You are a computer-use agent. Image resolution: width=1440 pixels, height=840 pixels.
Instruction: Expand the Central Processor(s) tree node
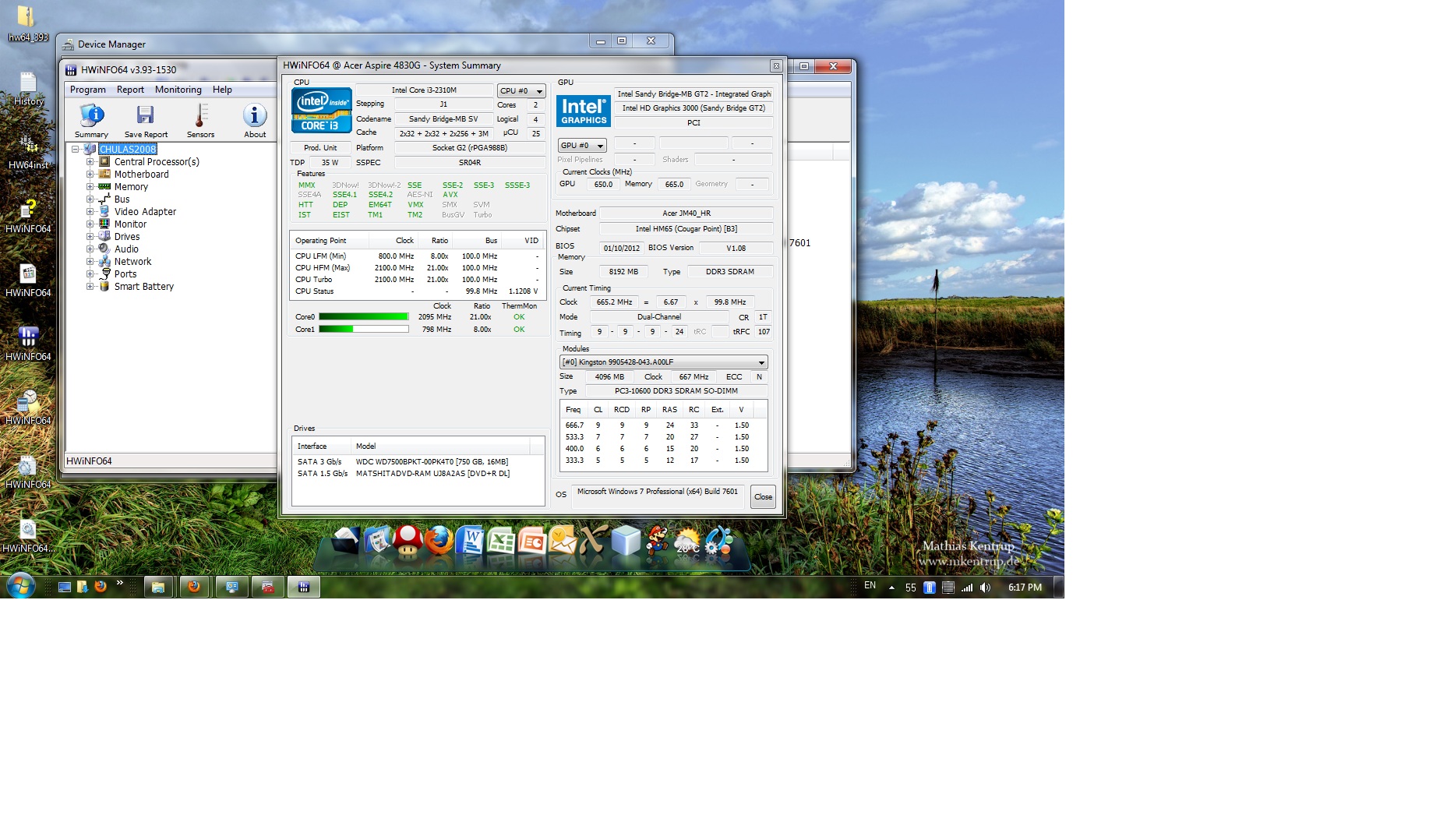tap(90, 162)
